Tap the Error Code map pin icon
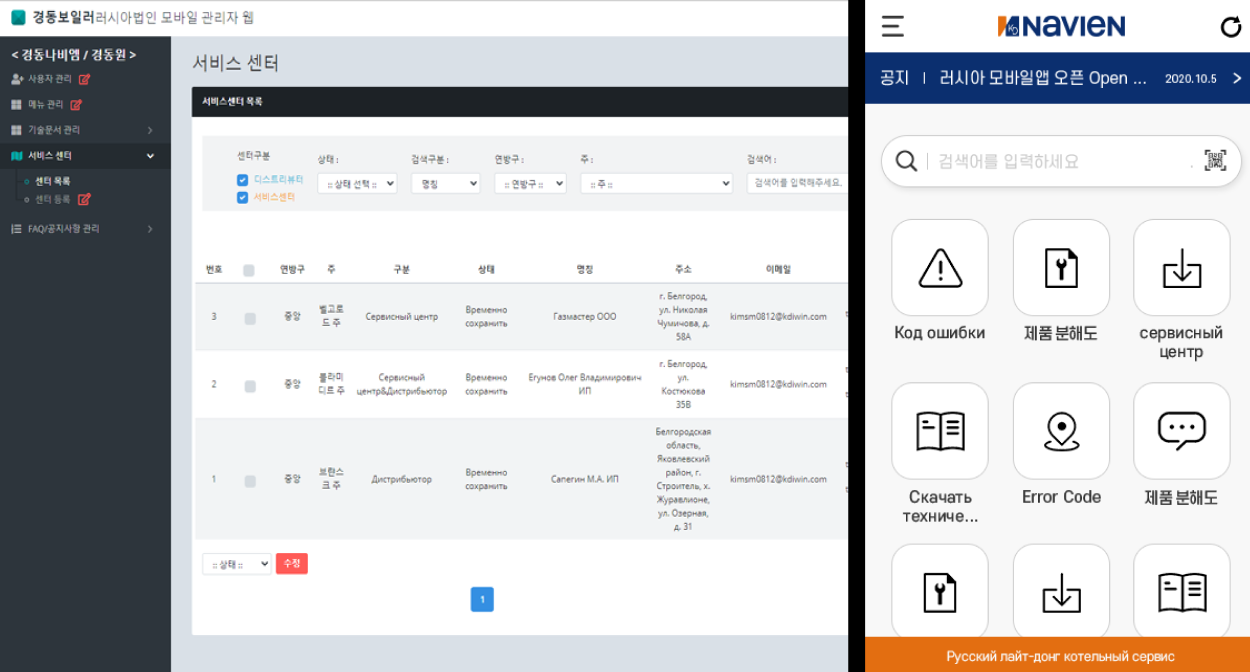The height and width of the screenshot is (672, 1250). click(x=1061, y=431)
